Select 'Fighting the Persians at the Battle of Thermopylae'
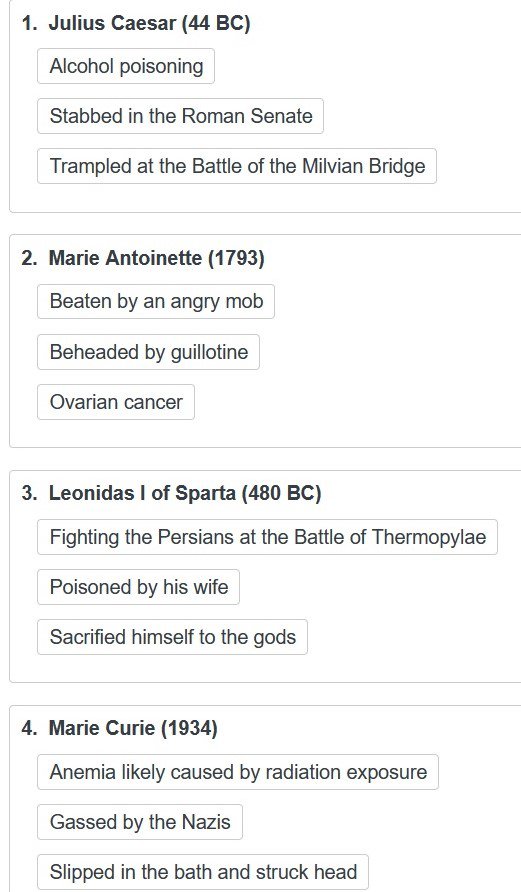 pos(267,536)
